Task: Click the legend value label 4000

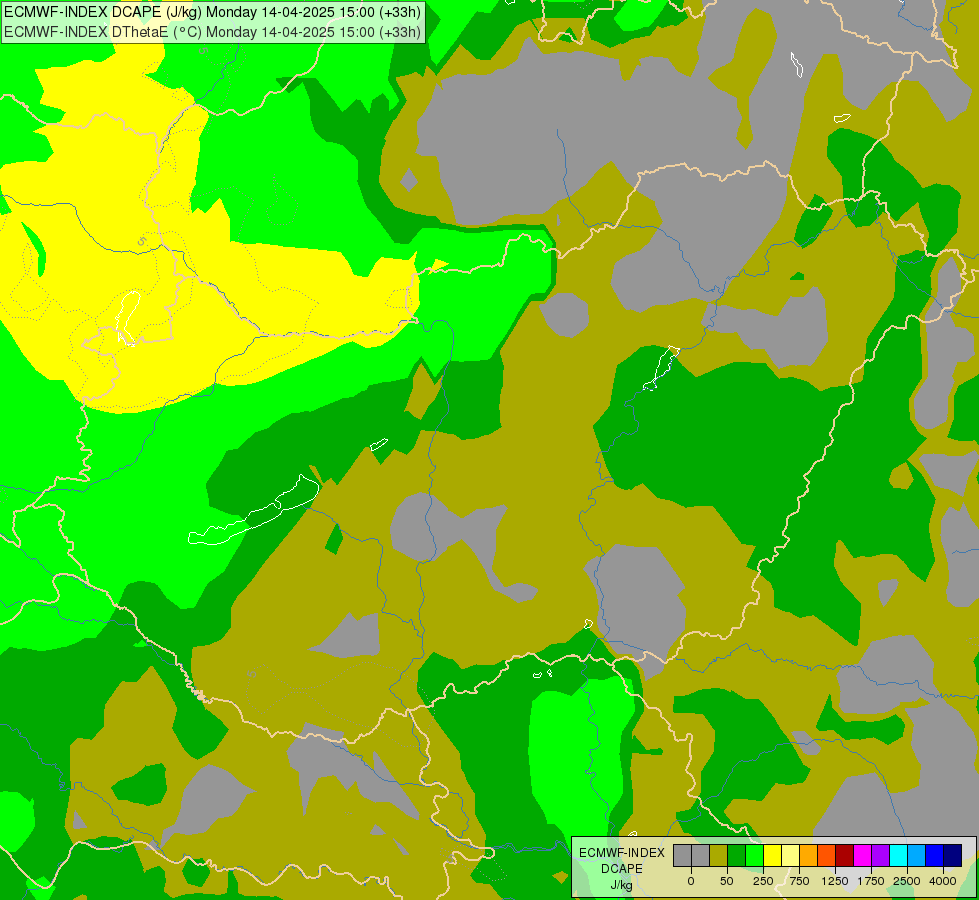Action: (943, 881)
